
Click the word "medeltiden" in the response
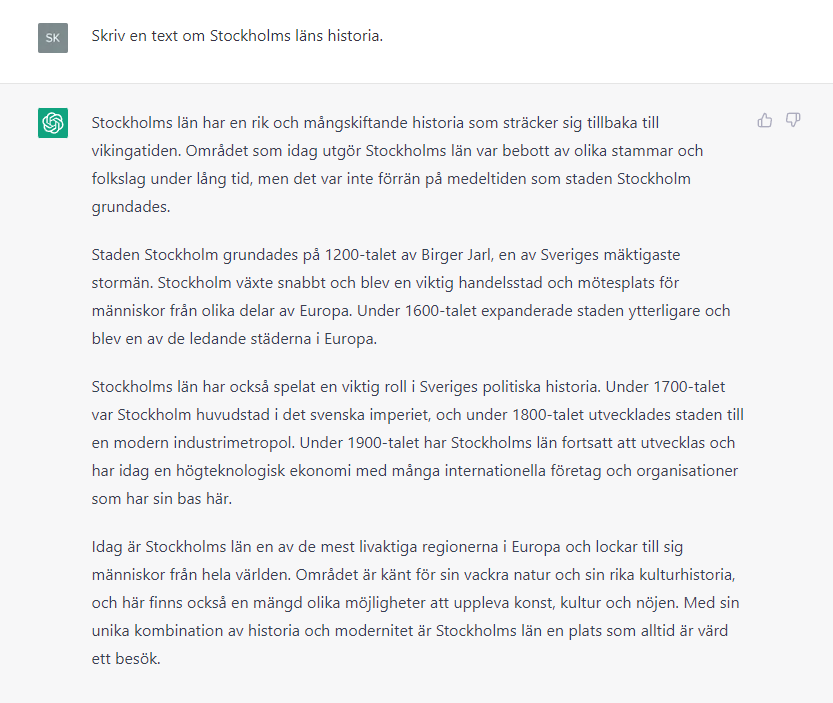[x=516, y=179]
